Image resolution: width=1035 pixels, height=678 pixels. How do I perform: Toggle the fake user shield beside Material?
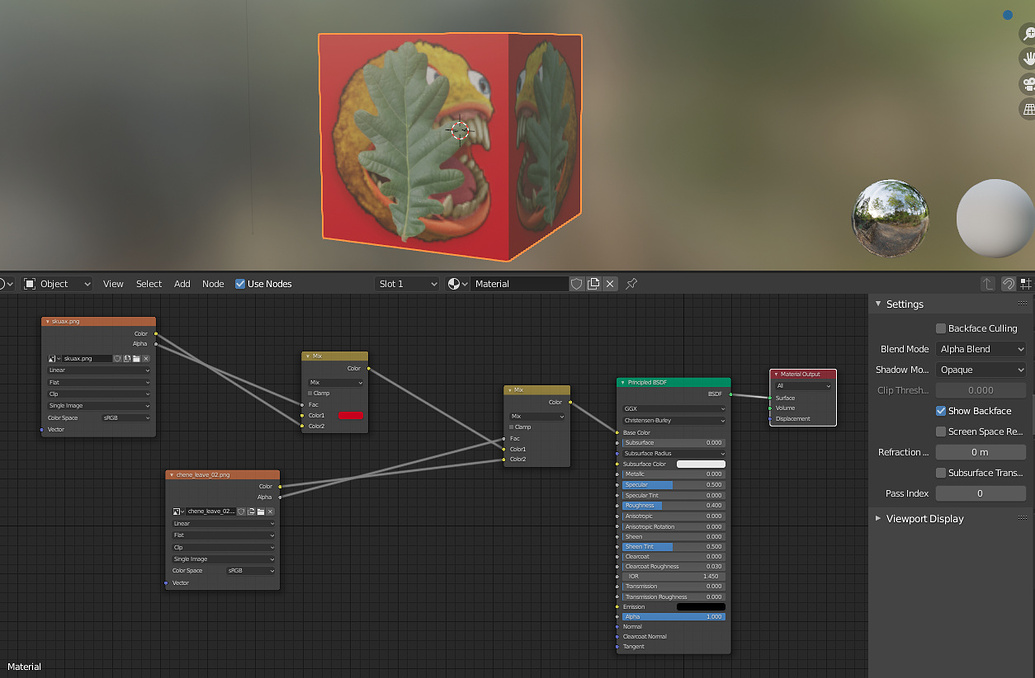(576, 284)
